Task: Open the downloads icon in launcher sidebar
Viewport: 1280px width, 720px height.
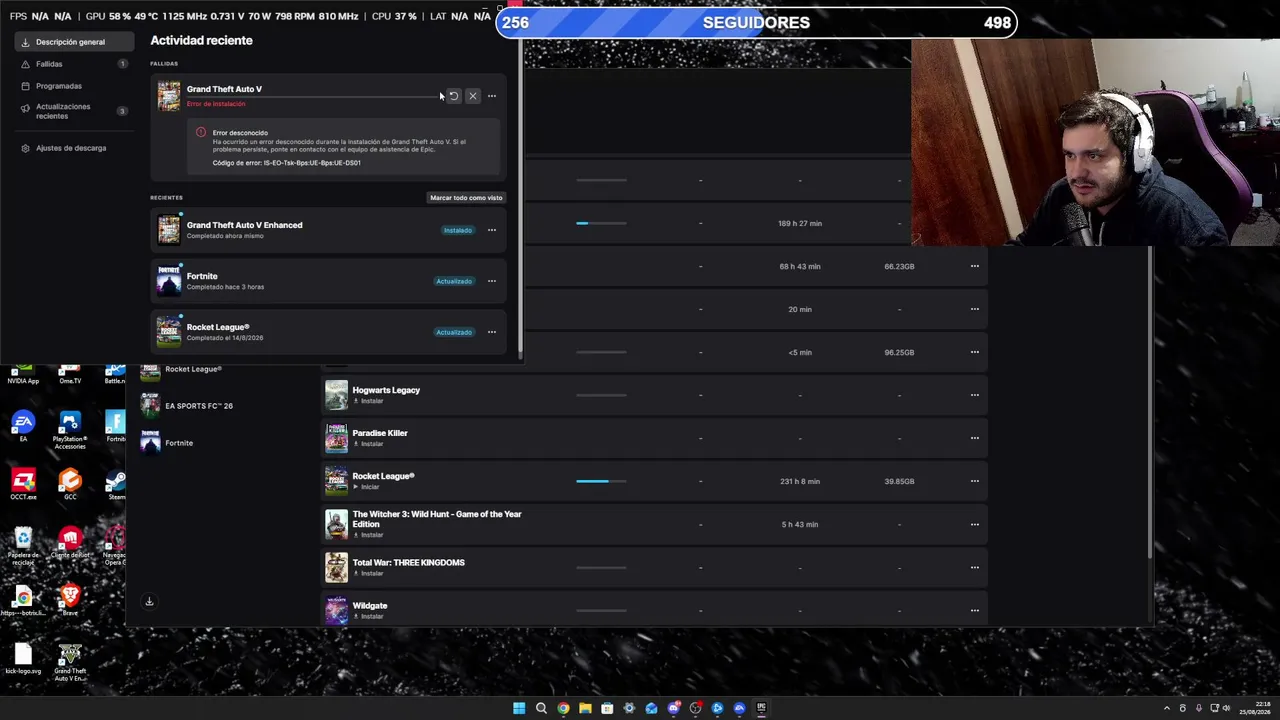Action: point(149,602)
